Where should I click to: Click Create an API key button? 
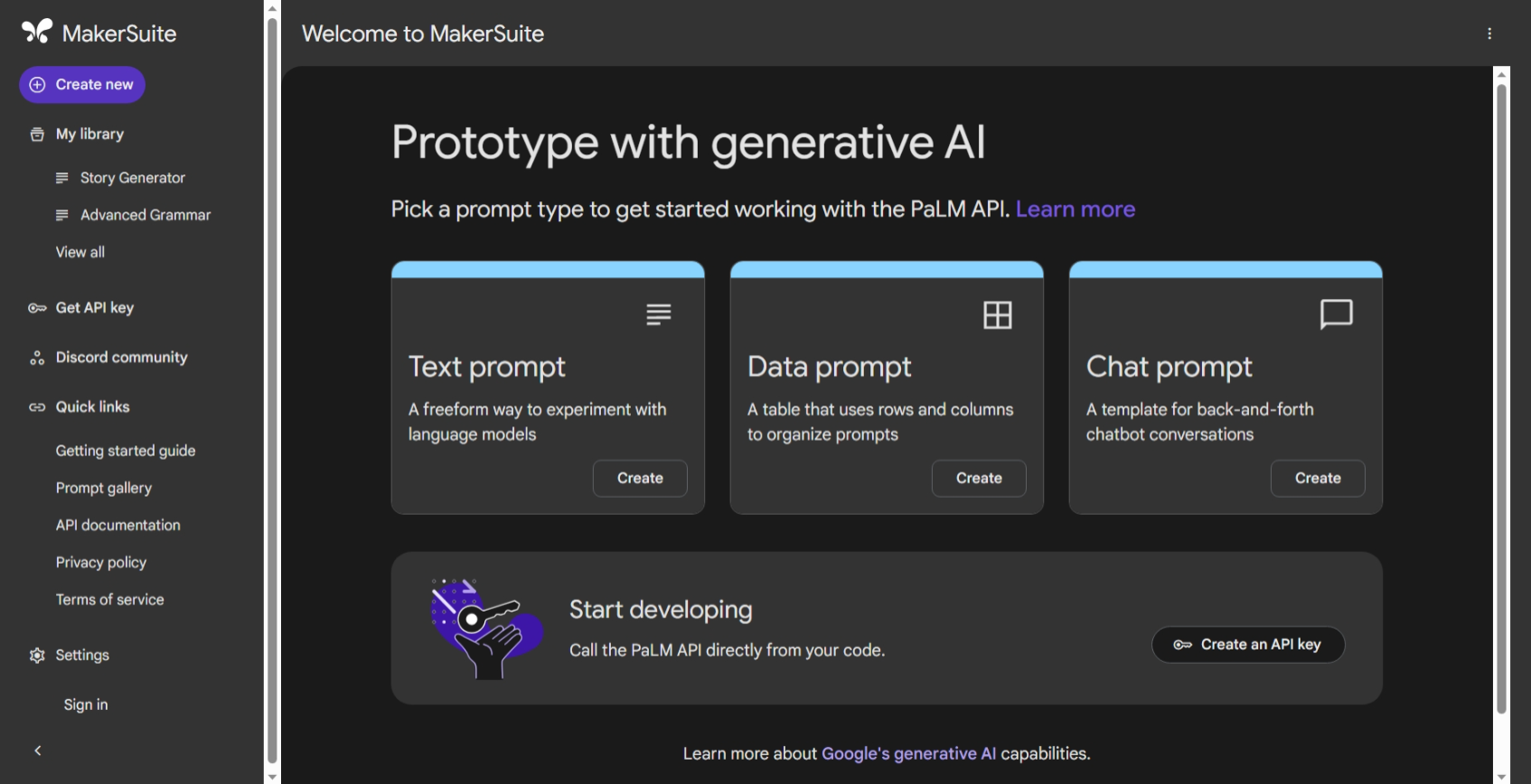[1248, 645]
